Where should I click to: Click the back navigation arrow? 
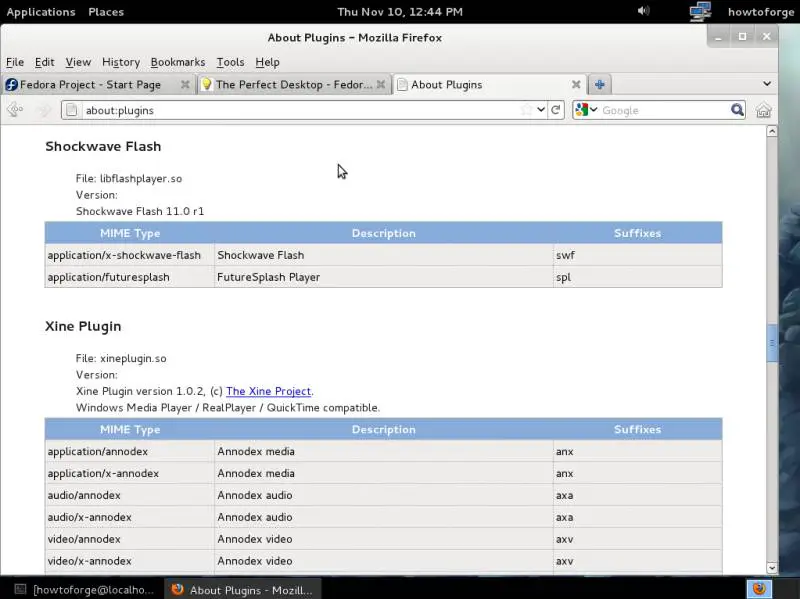pos(15,110)
